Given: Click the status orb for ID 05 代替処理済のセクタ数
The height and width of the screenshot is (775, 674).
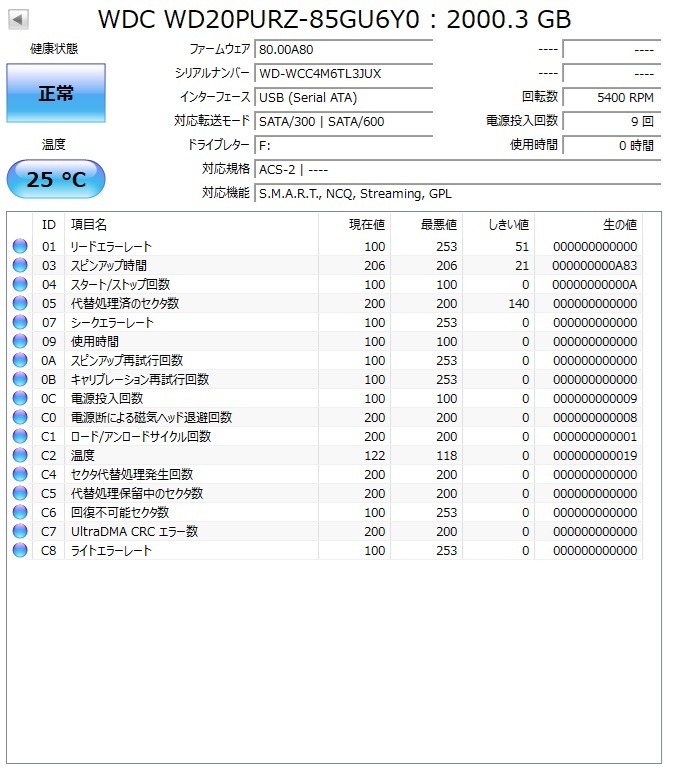Looking at the screenshot, I should [x=20, y=303].
